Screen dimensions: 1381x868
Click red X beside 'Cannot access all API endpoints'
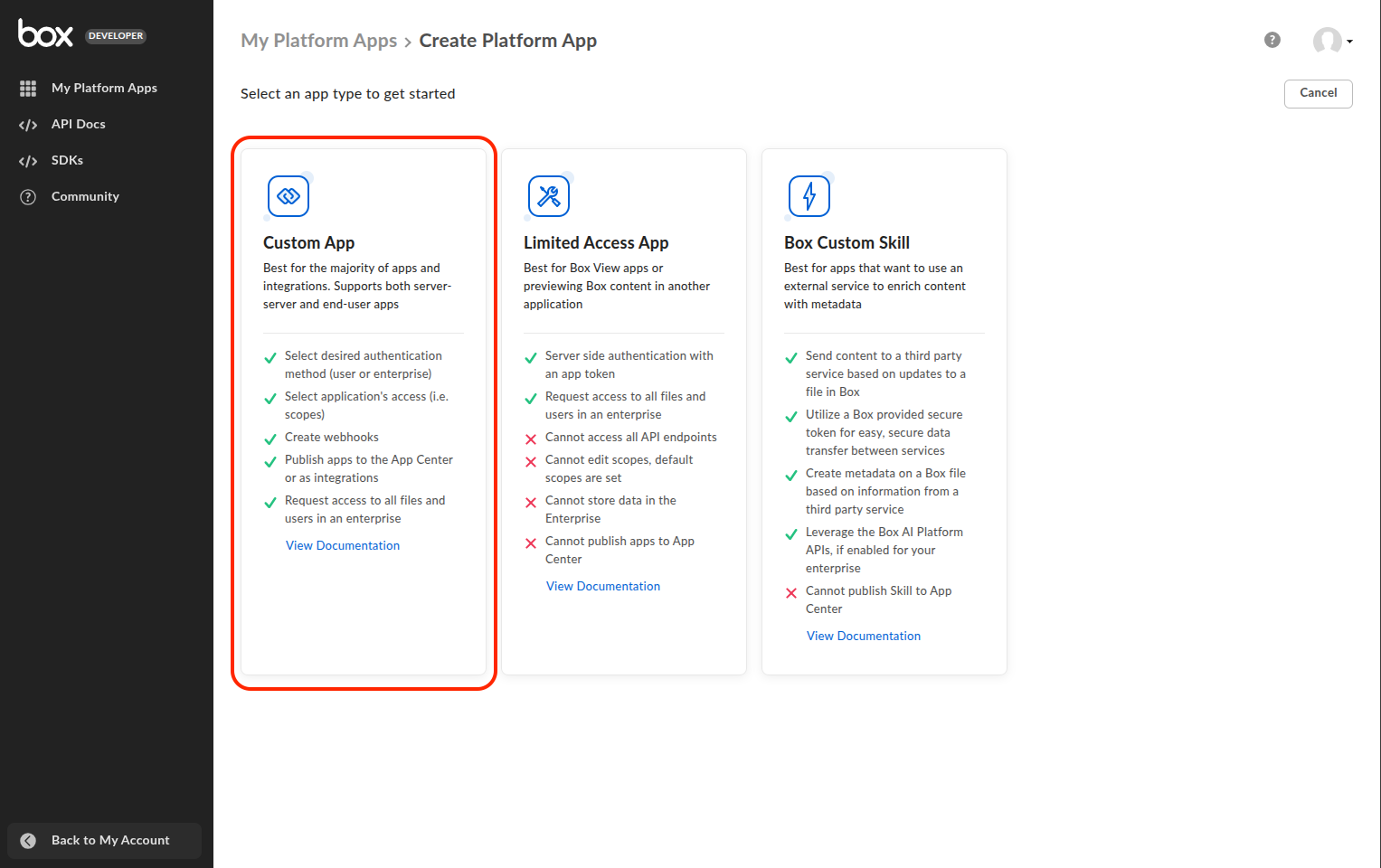pyautogui.click(x=531, y=439)
